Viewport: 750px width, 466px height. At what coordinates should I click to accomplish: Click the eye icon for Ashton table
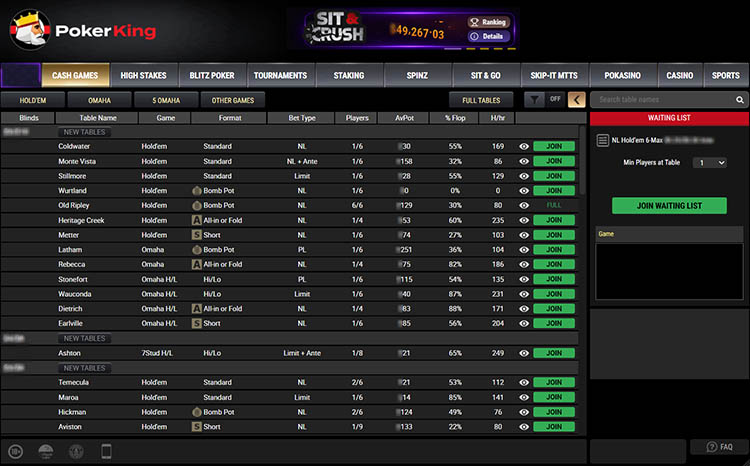click(524, 353)
